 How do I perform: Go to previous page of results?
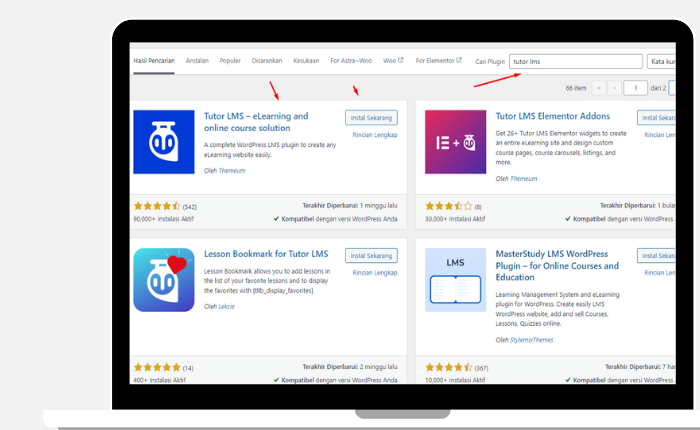click(x=615, y=88)
